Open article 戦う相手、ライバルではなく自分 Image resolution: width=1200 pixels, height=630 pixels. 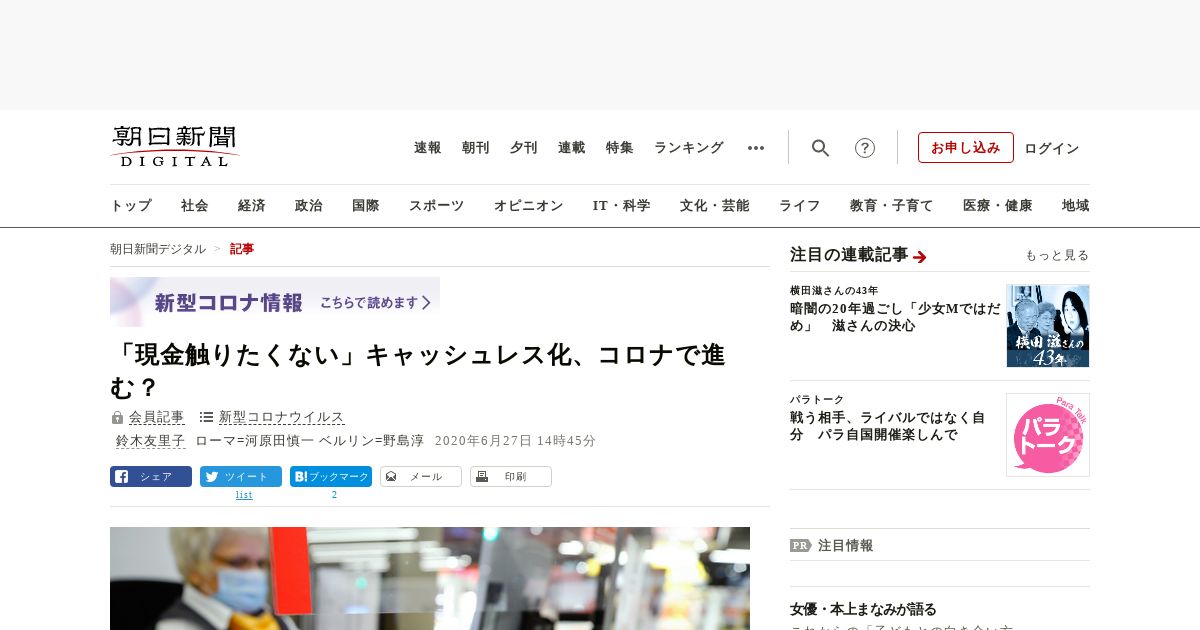(888, 426)
